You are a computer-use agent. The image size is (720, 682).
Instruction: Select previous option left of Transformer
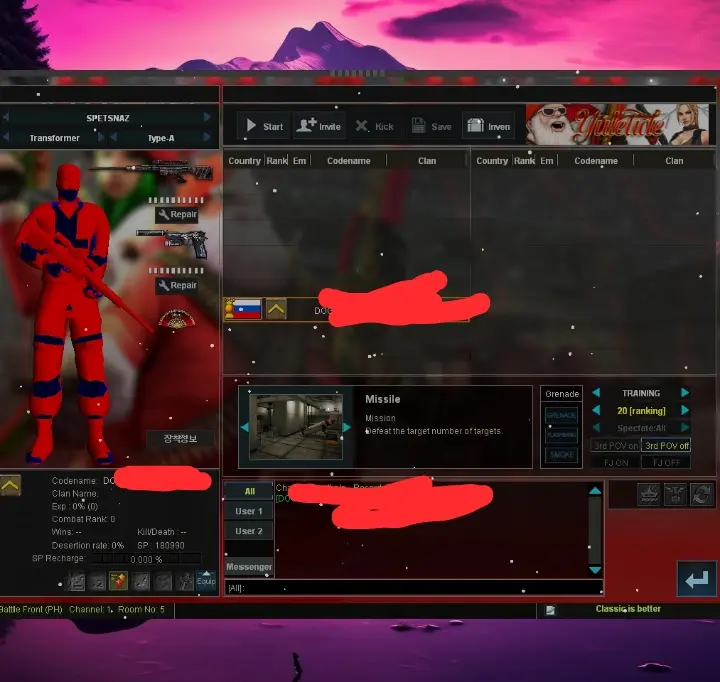pyautogui.click(x=6, y=137)
